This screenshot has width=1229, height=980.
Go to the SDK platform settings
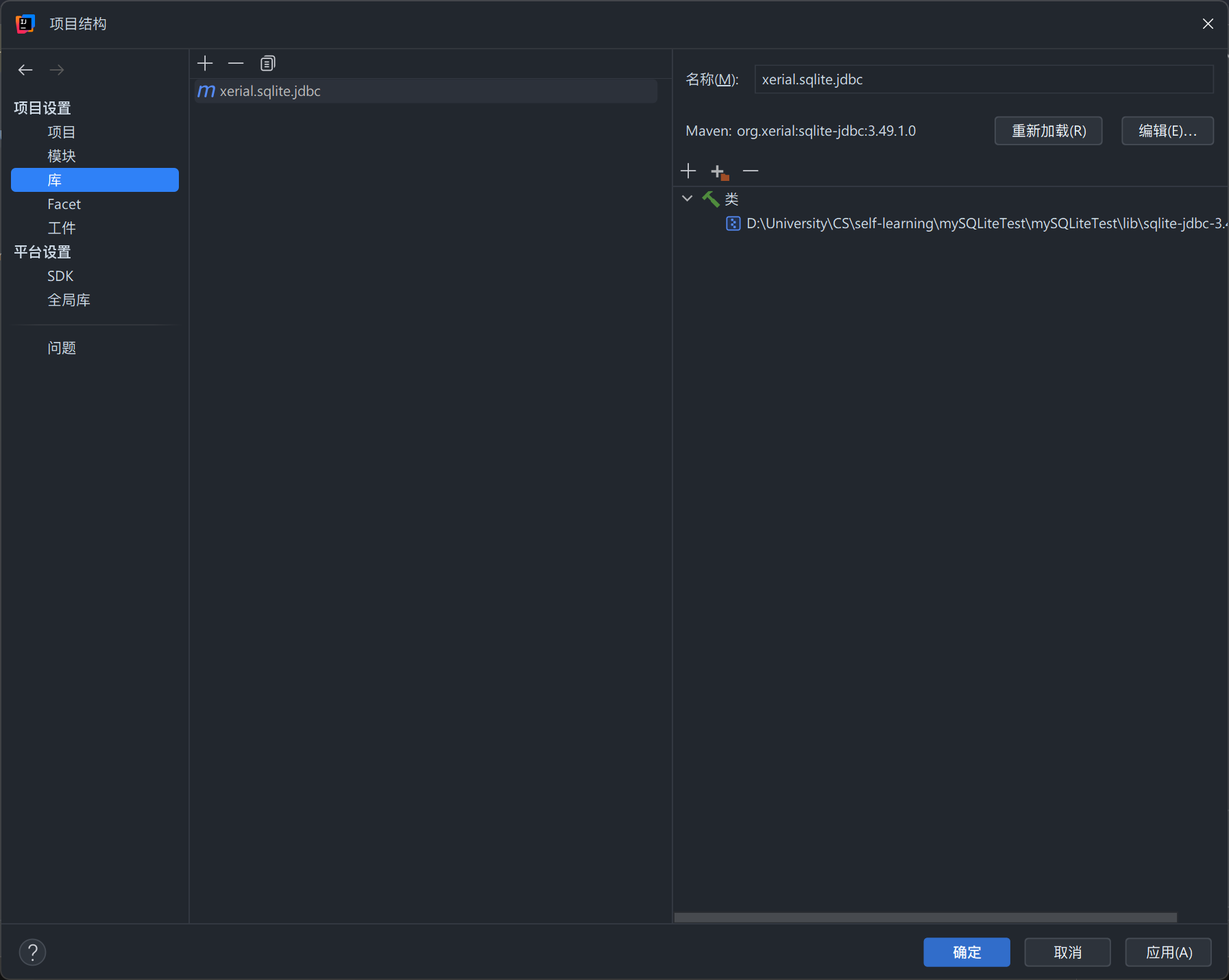pos(60,276)
